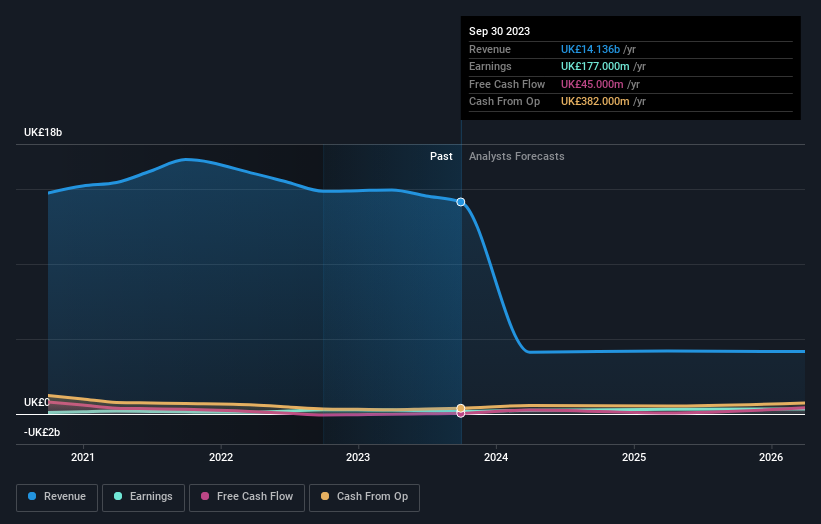Viewport: 821px width, 524px height.
Task: Click the UK£382.000m cash from op value
Action: [x=595, y=102]
